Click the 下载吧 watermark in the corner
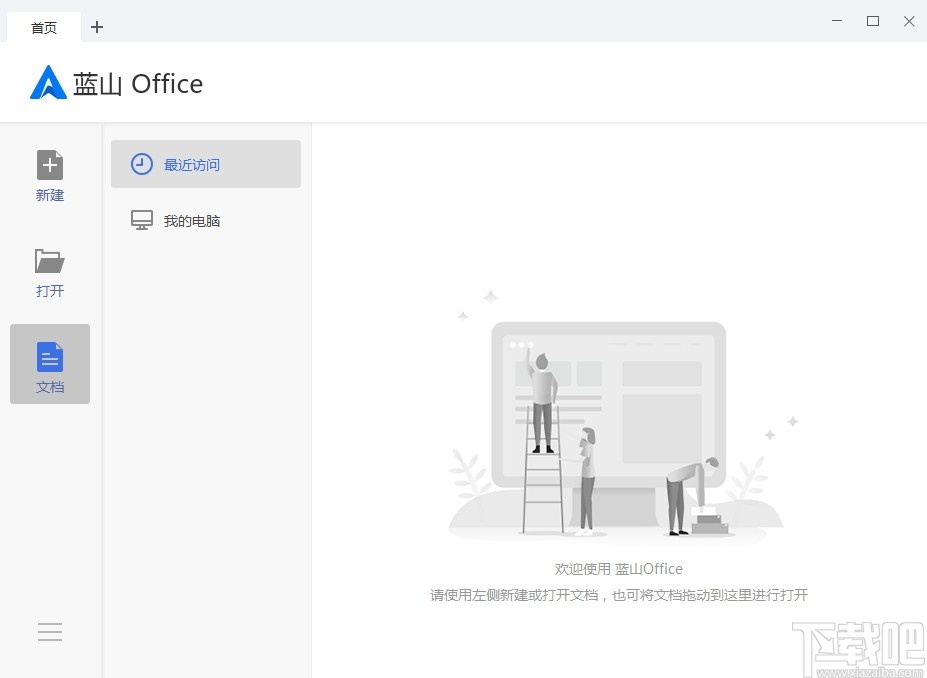This screenshot has width=927, height=678. point(855,640)
